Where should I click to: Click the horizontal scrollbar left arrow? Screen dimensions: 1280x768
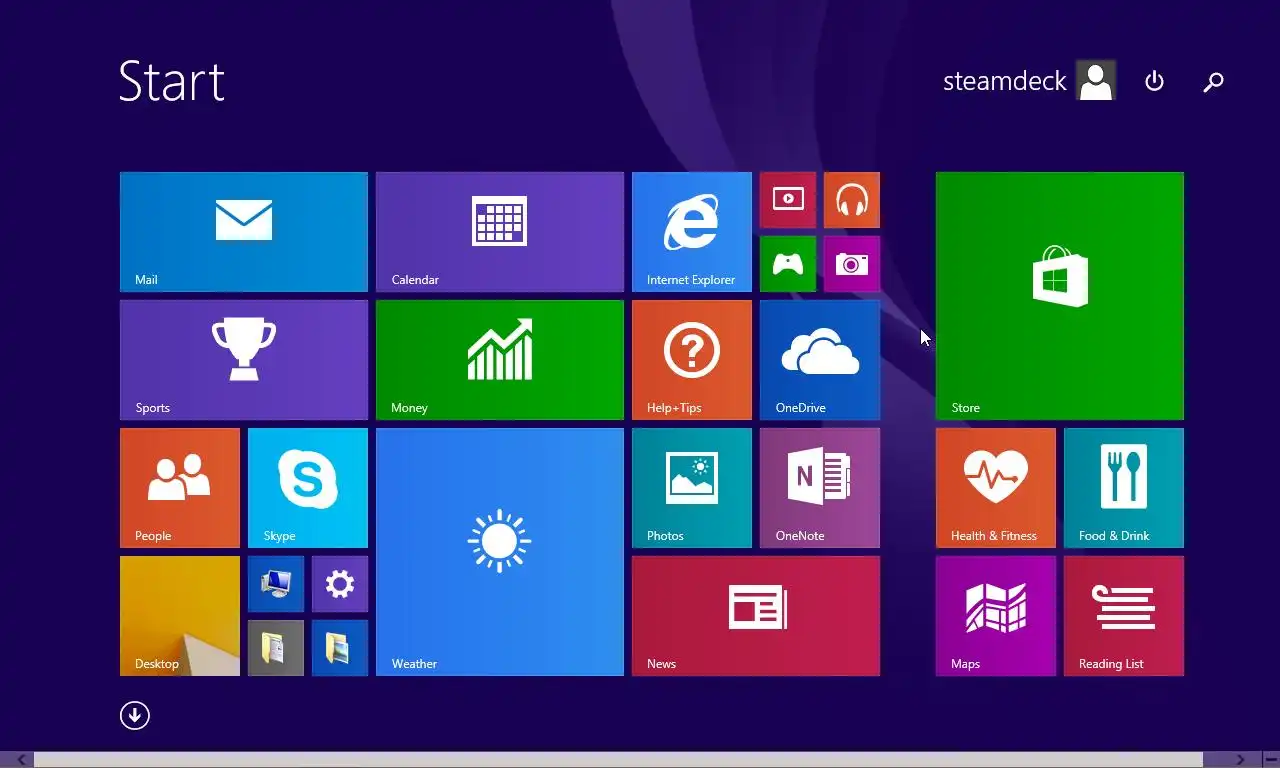click(x=22, y=760)
